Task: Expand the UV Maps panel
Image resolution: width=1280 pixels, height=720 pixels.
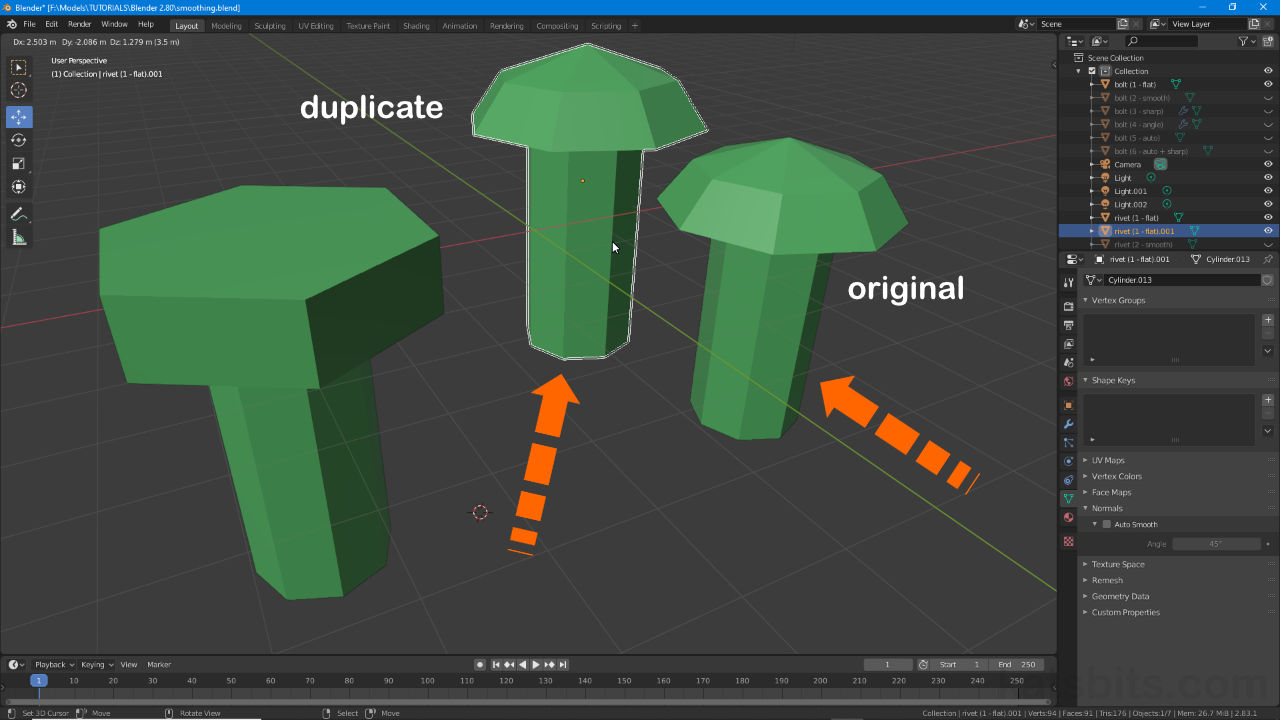Action: pos(1108,460)
